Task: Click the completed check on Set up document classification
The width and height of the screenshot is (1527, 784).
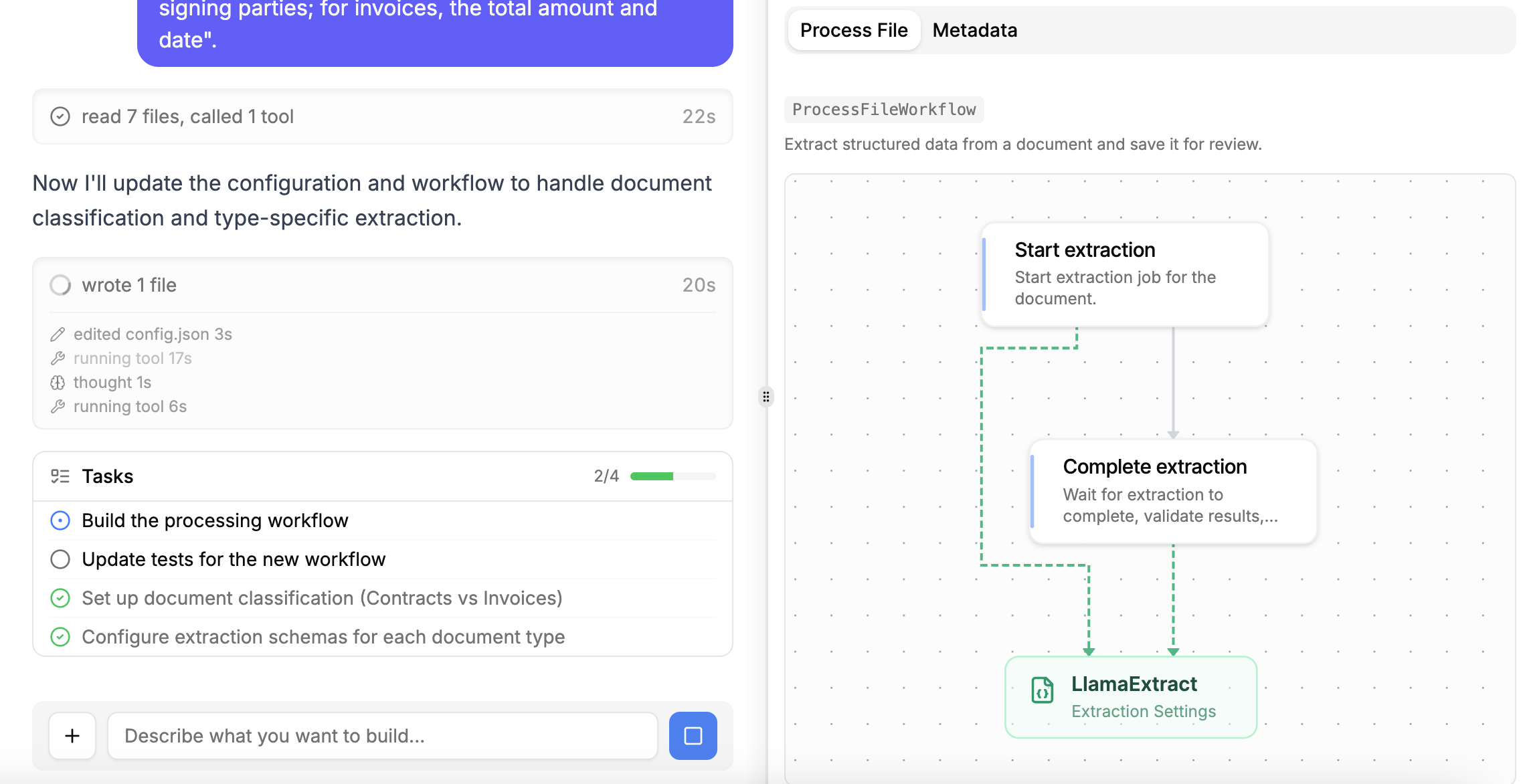Action: (60, 598)
